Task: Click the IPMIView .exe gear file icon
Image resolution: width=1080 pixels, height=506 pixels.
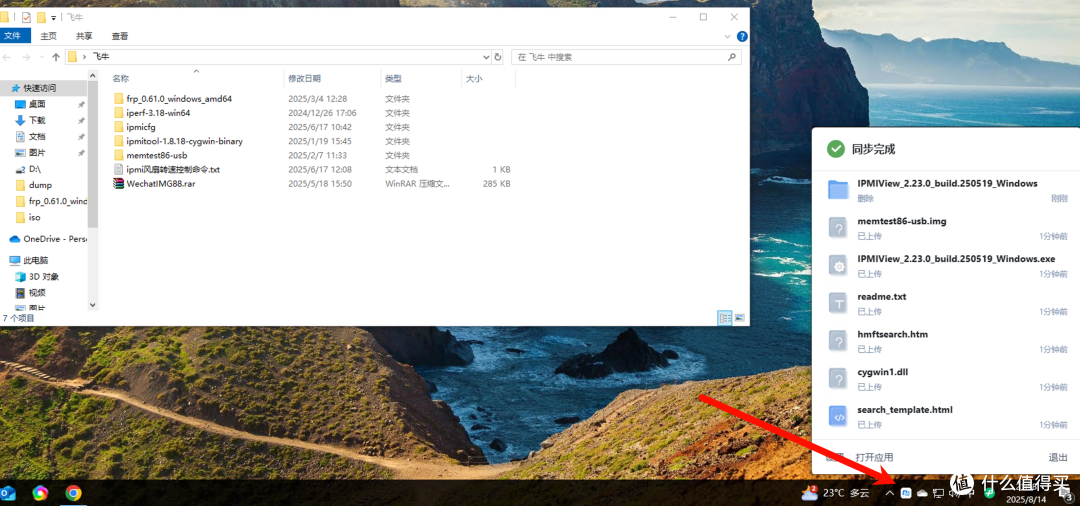Action: [838, 266]
